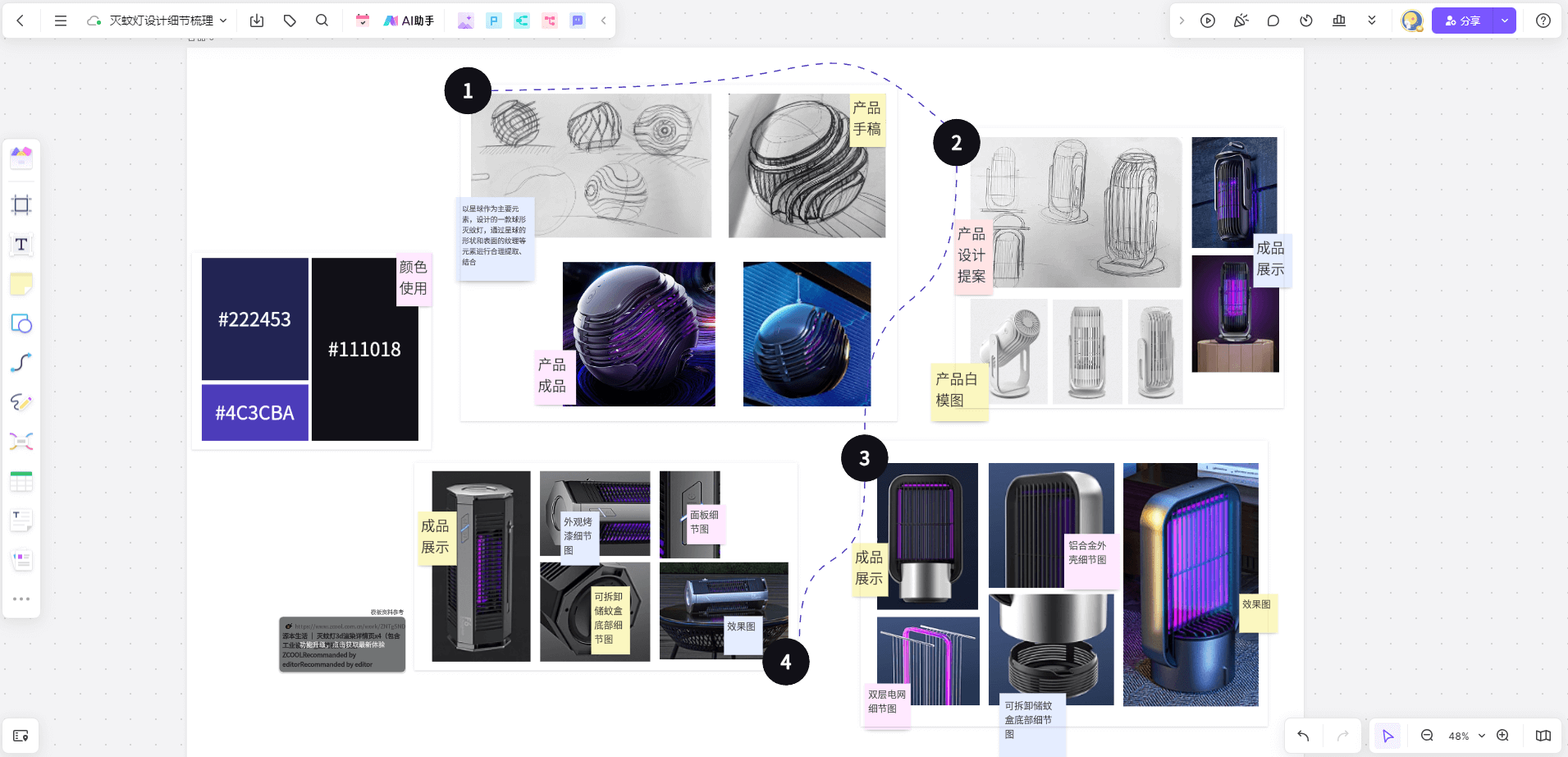Open more sidebar tools (three dots)

click(21, 599)
